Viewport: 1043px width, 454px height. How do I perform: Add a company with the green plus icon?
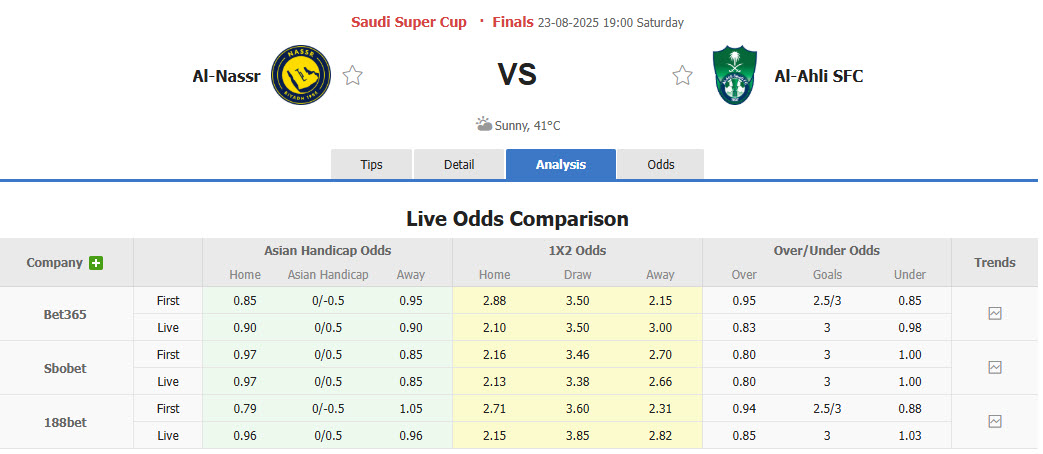[96, 263]
